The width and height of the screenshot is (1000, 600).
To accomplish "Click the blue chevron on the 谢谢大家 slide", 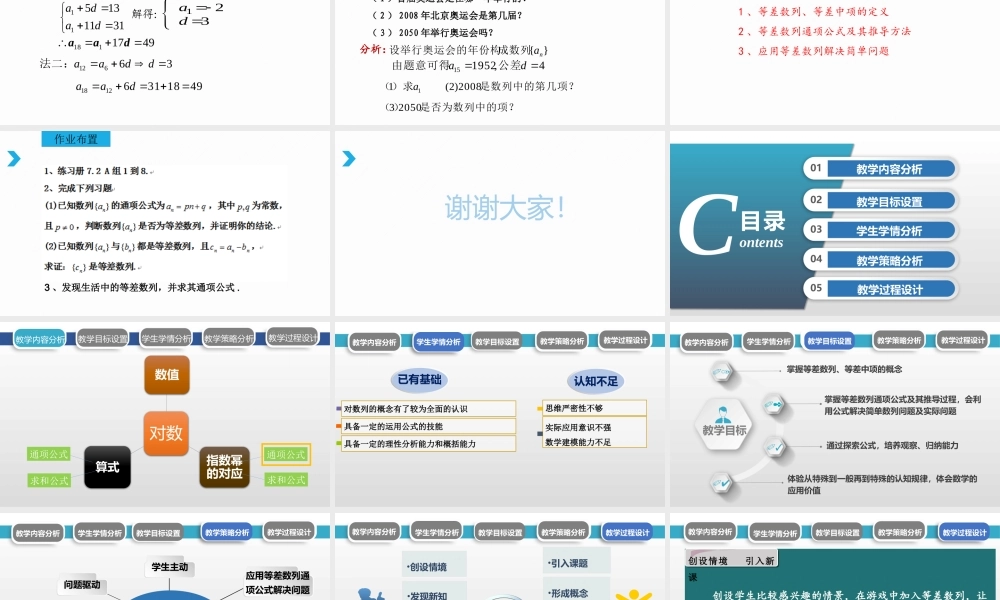I will click(x=349, y=159).
